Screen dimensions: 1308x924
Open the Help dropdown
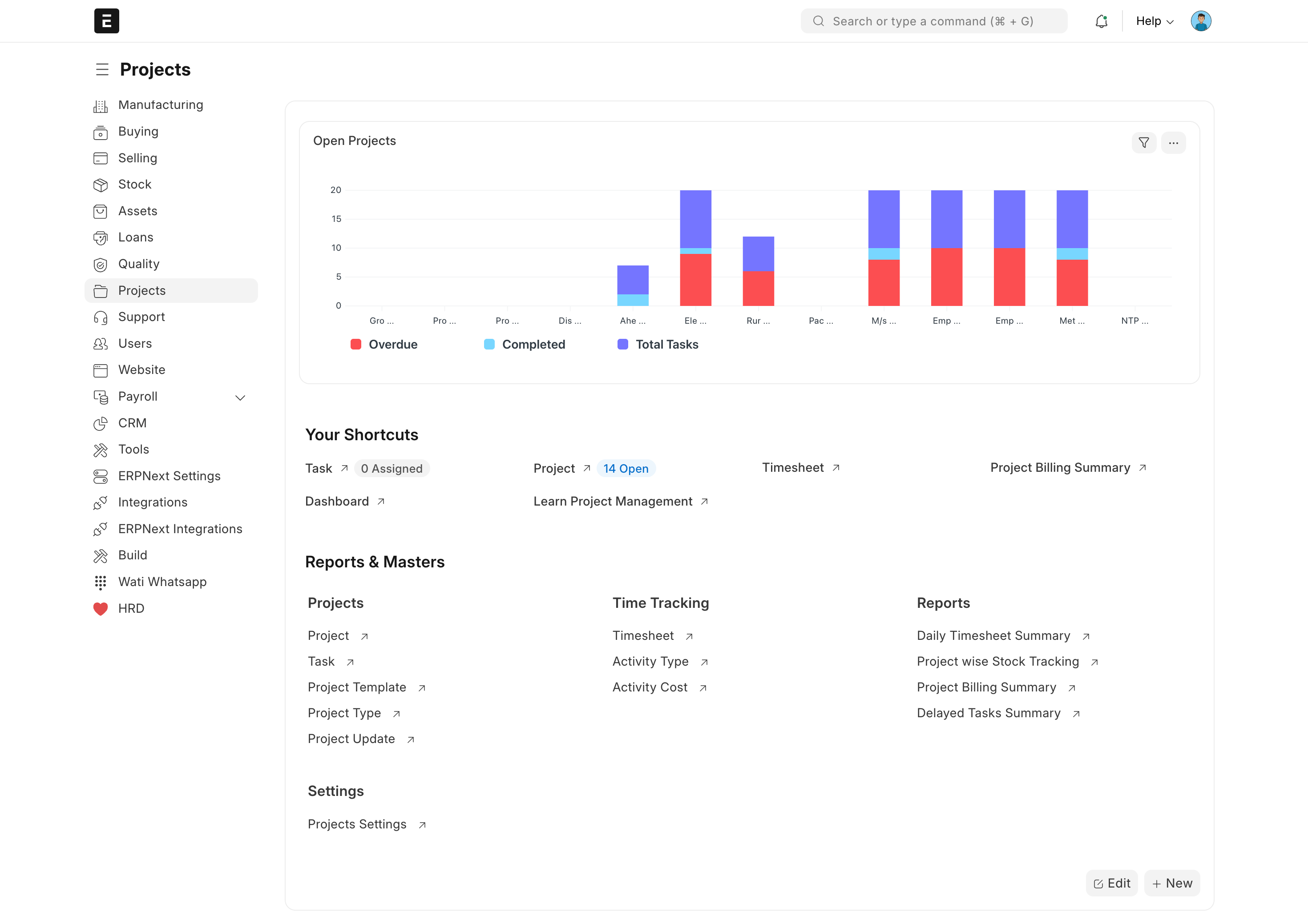click(x=1154, y=21)
